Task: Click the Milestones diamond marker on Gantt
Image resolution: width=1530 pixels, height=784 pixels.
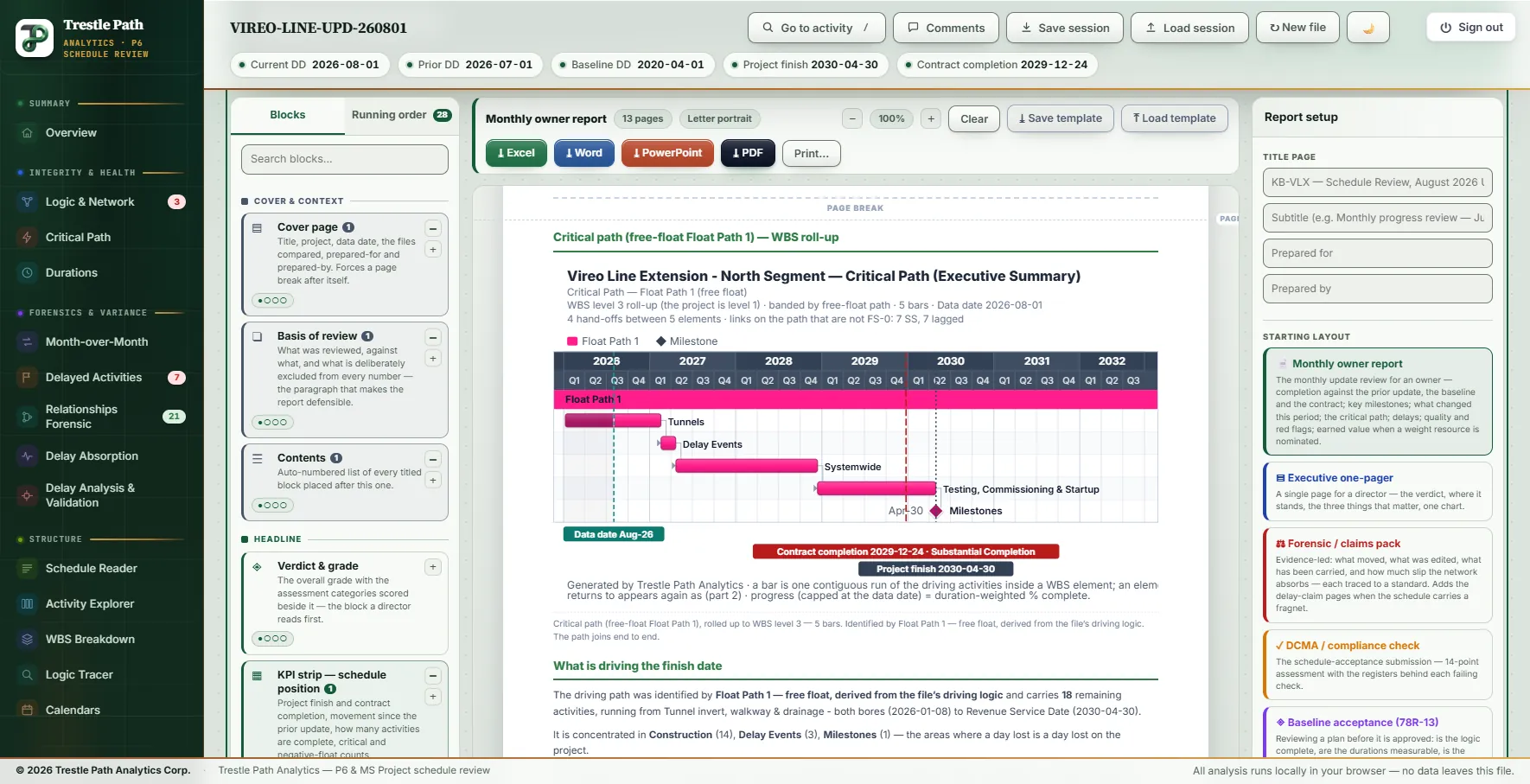Action: coord(936,511)
